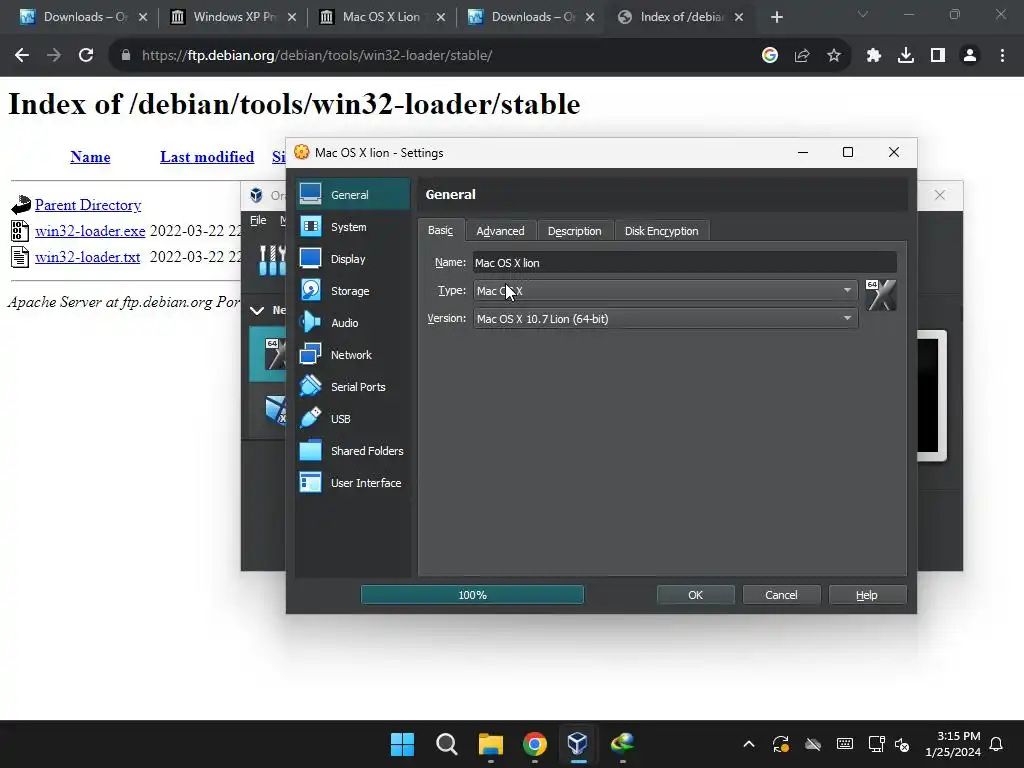Switch to the Advanced tab
The height and width of the screenshot is (768, 1024).
pos(500,231)
